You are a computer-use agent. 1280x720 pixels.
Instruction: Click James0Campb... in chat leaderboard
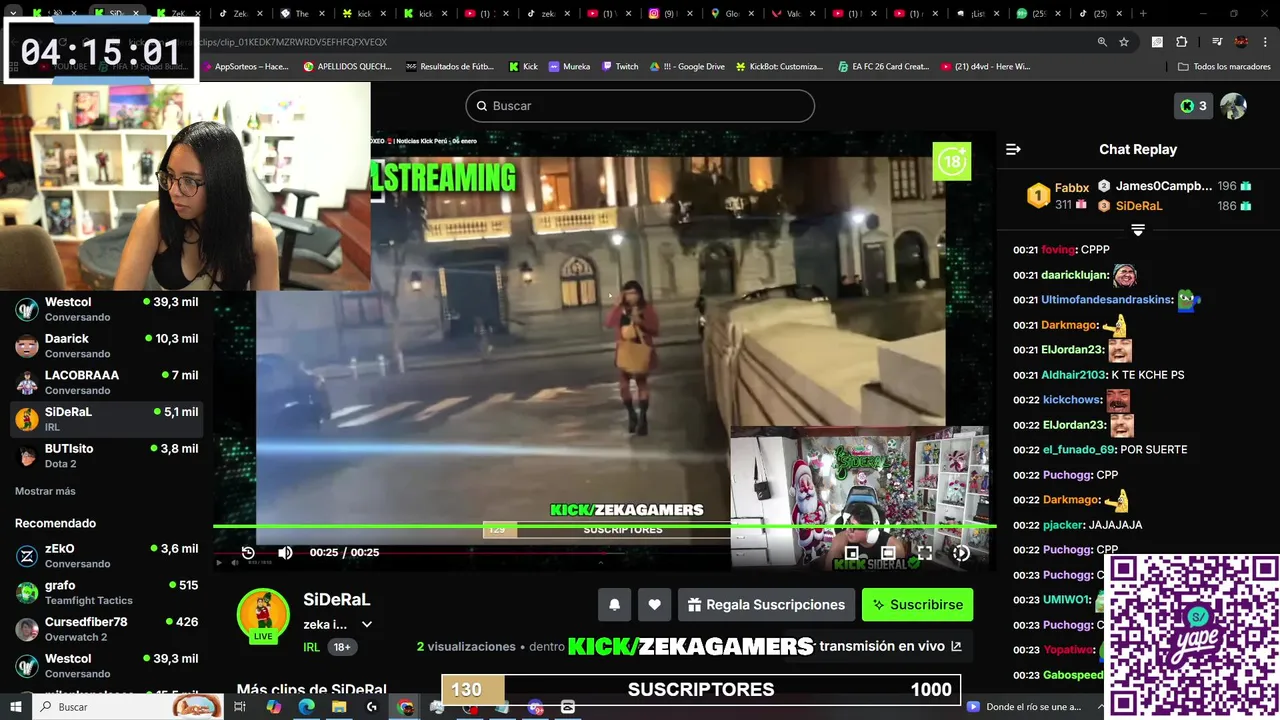pyautogui.click(x=1163, y=186)
